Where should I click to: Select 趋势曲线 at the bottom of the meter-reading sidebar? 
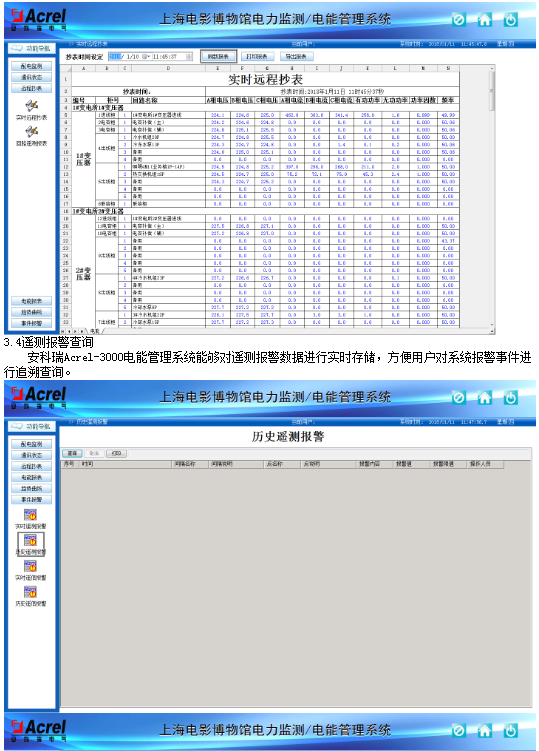[32, 312]
